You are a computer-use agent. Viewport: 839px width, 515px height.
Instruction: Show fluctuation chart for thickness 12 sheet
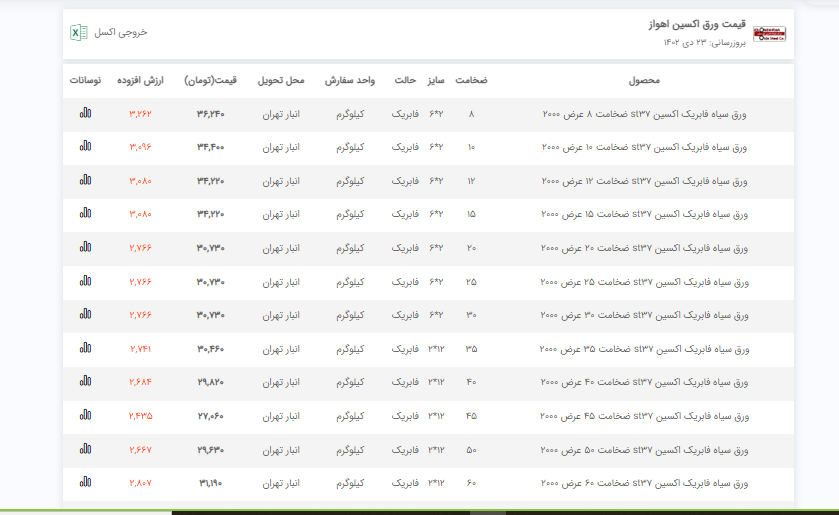tap(85, 181)
